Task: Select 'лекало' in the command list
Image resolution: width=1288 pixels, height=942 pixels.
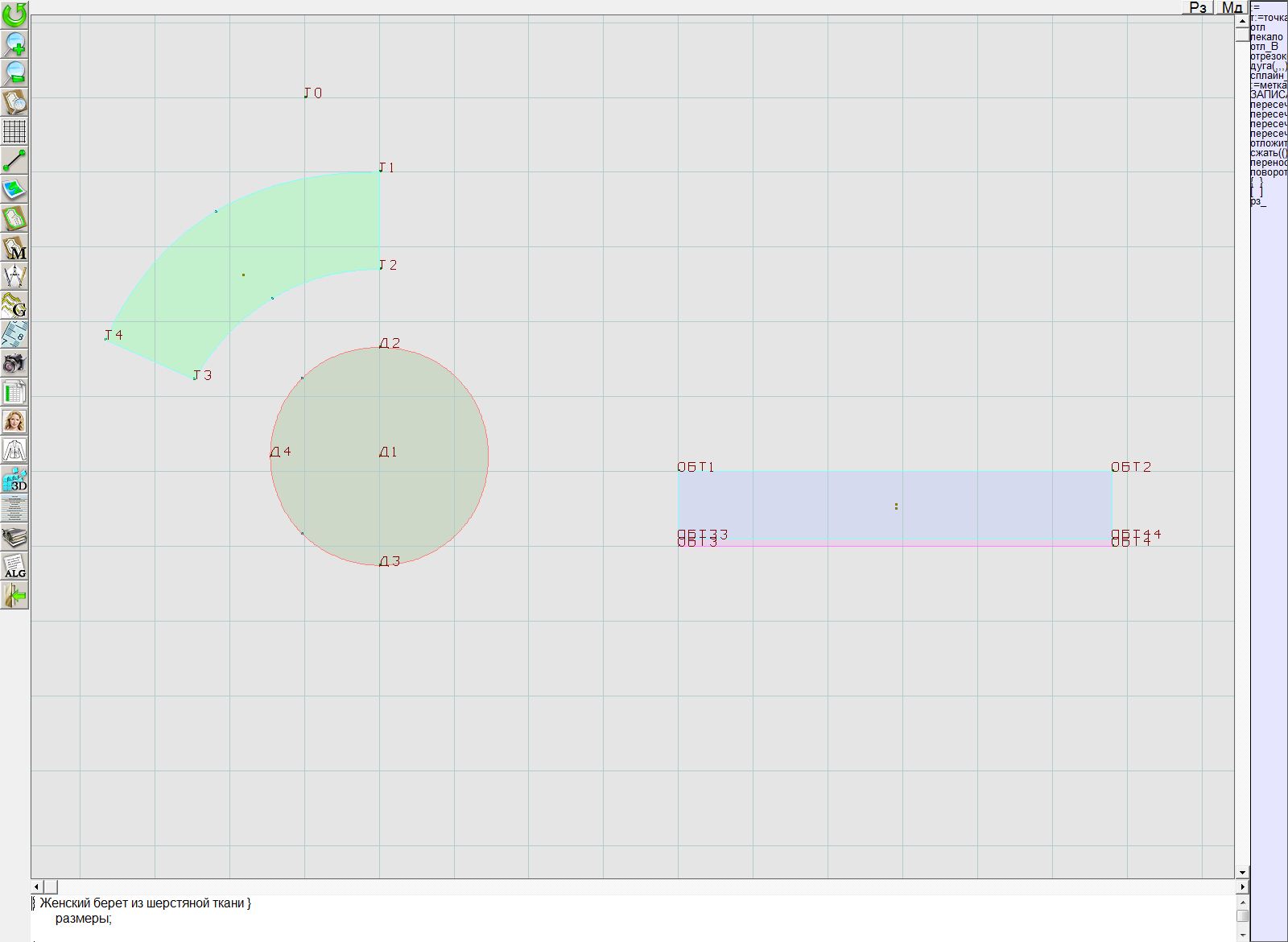Action: 1267,37
